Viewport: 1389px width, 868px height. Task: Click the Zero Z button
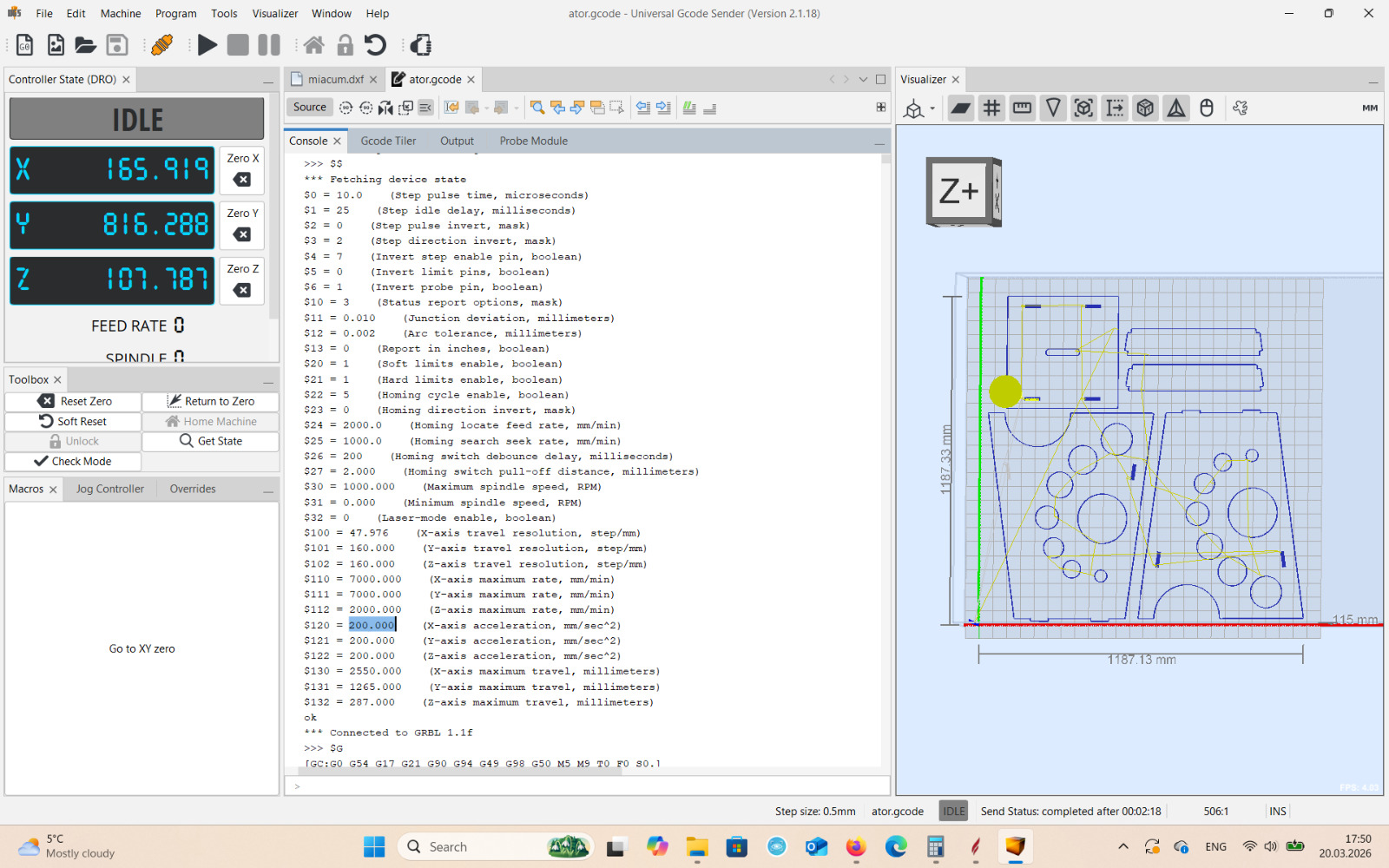(243, 280)
